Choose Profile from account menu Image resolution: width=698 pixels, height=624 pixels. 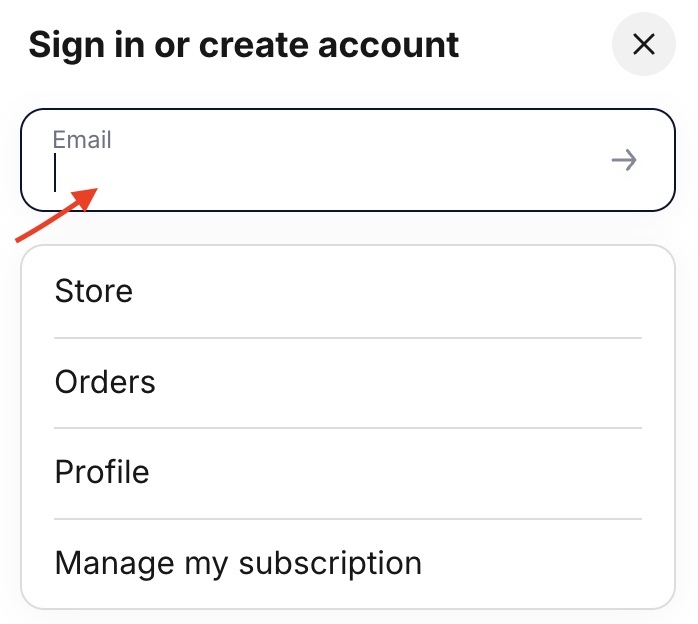tap(348, 473)
